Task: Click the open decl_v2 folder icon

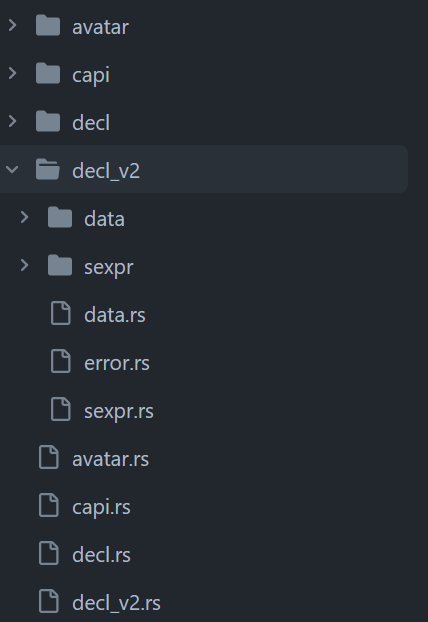Action: 48,169
